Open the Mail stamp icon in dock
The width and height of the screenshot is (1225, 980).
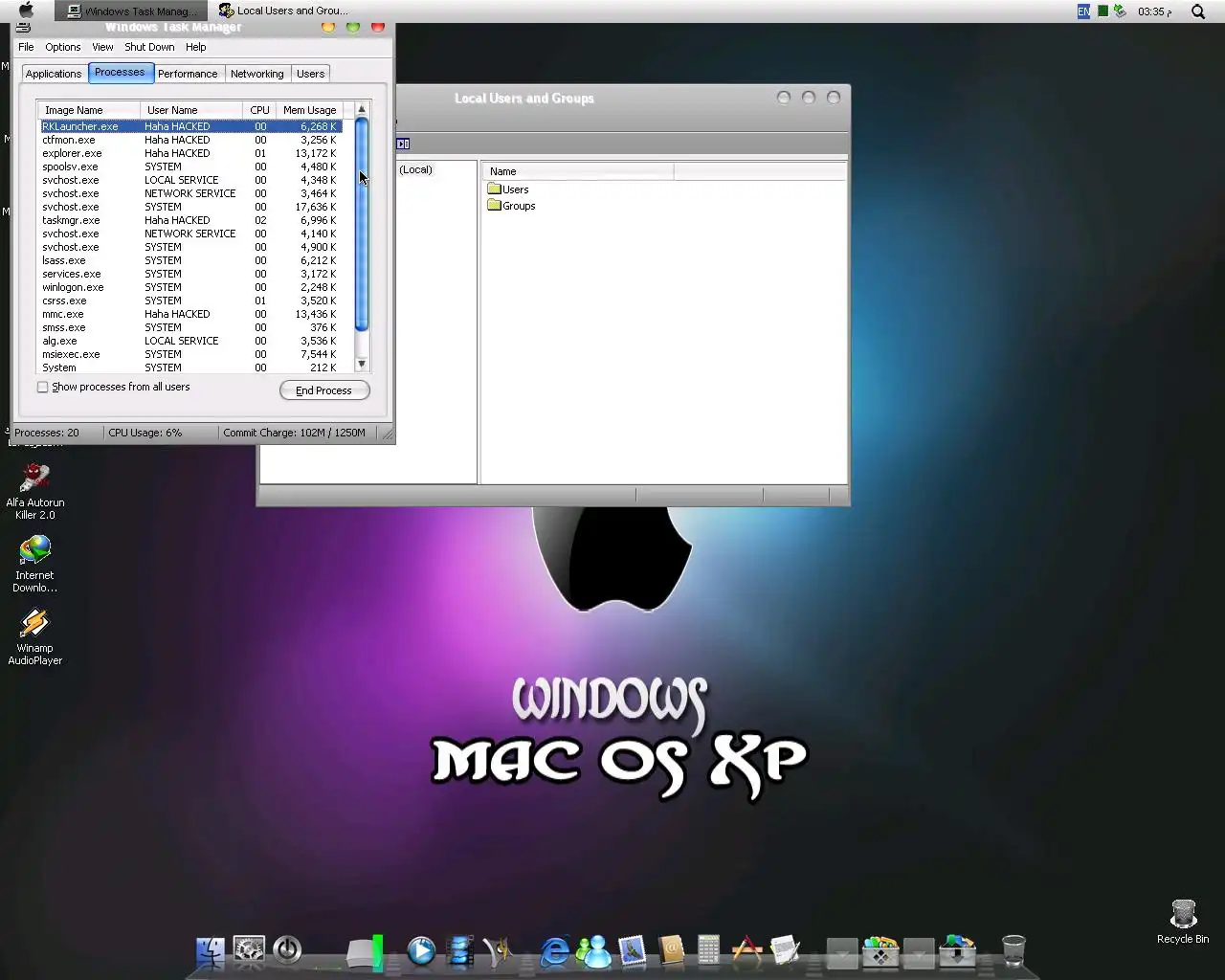coord(632,951)
